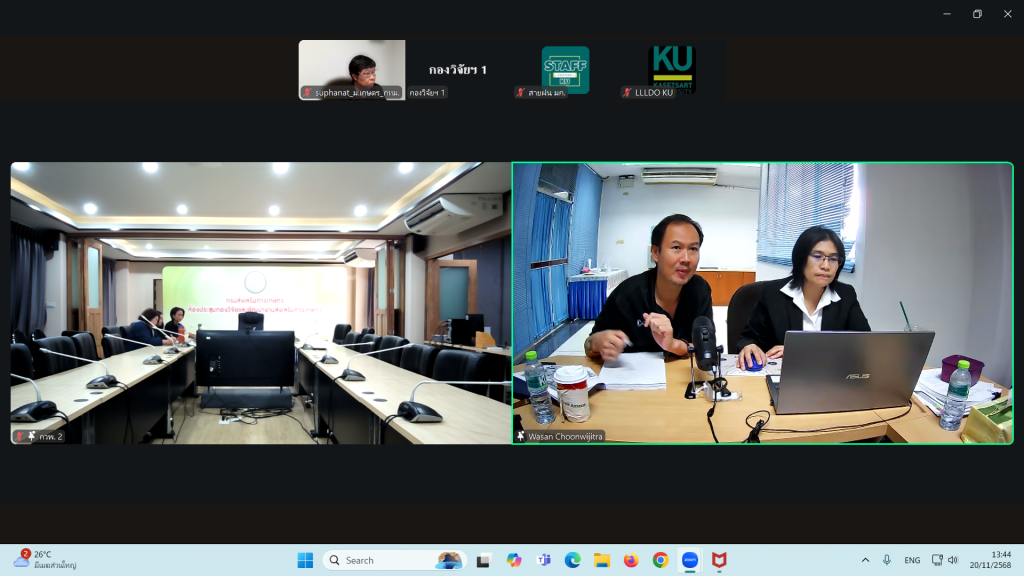Open Microsoft Teams taskbar icon

544,560
